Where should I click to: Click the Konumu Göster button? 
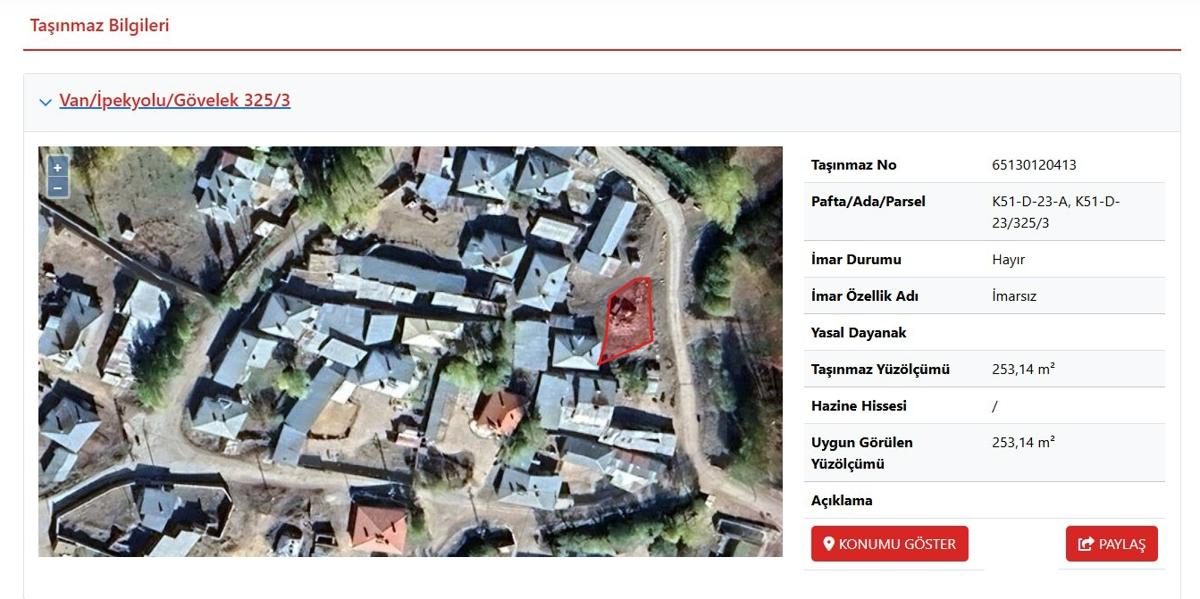tap(889, 544)
